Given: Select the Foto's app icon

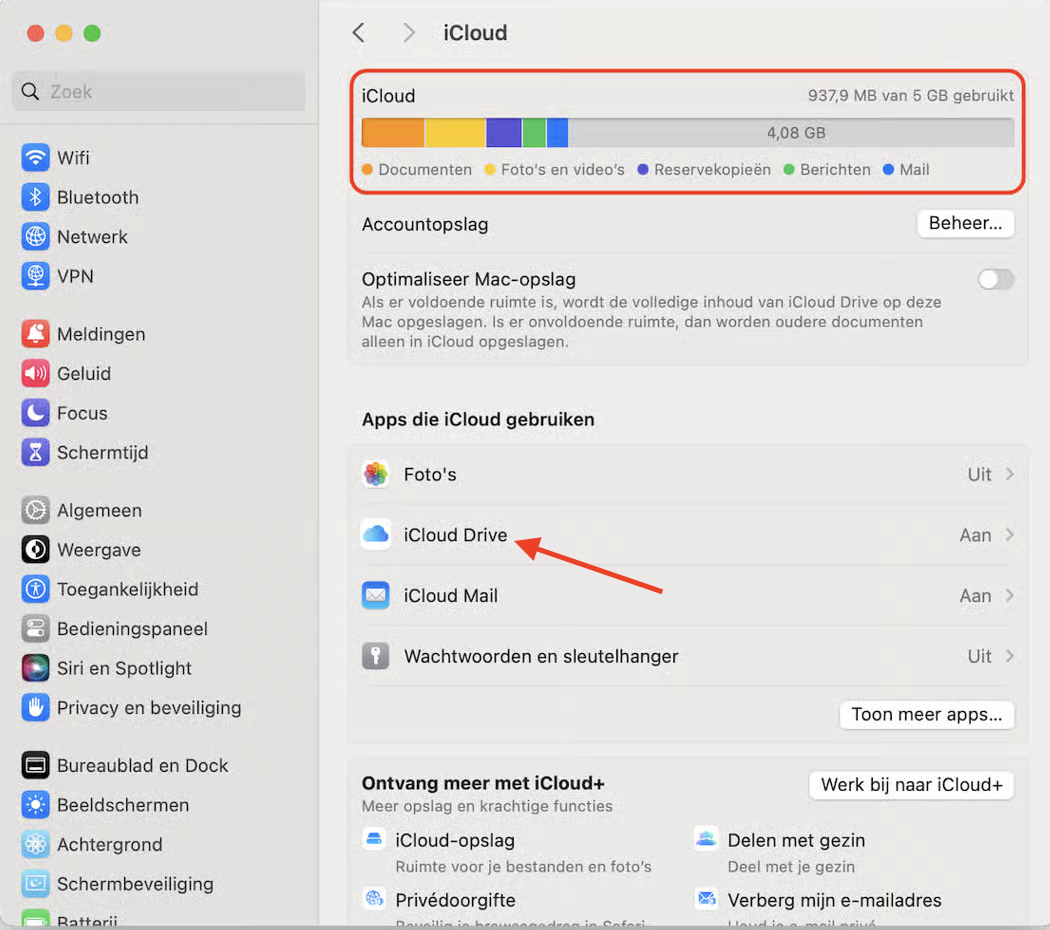Looking at the screenshot, I should [x=375, y=474].
